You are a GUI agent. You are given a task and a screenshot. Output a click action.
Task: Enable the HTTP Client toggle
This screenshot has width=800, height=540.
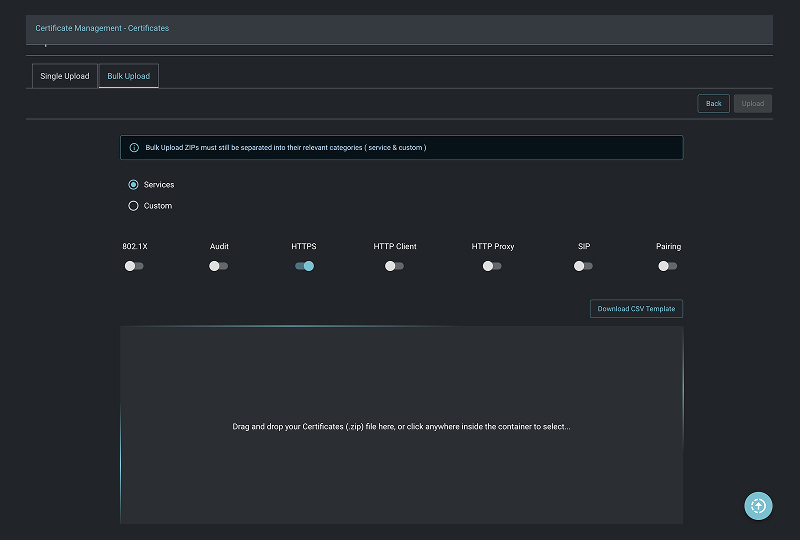pos(394,266)
